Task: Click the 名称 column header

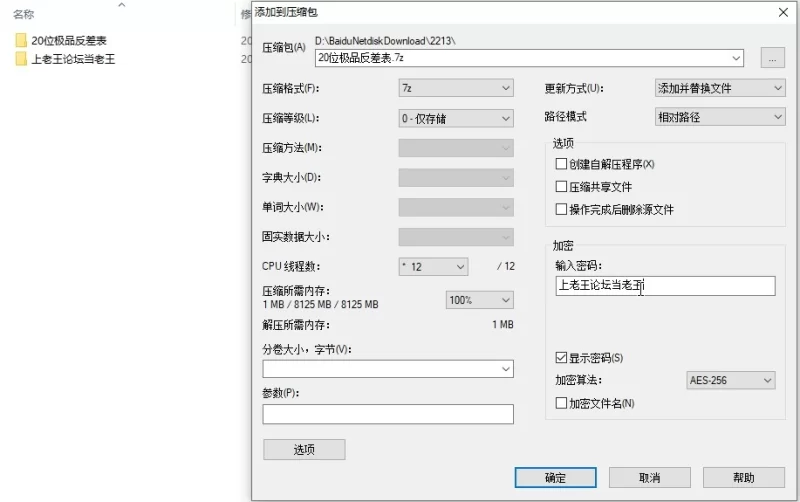Action: pyautogui.click(x=23, y=14)
